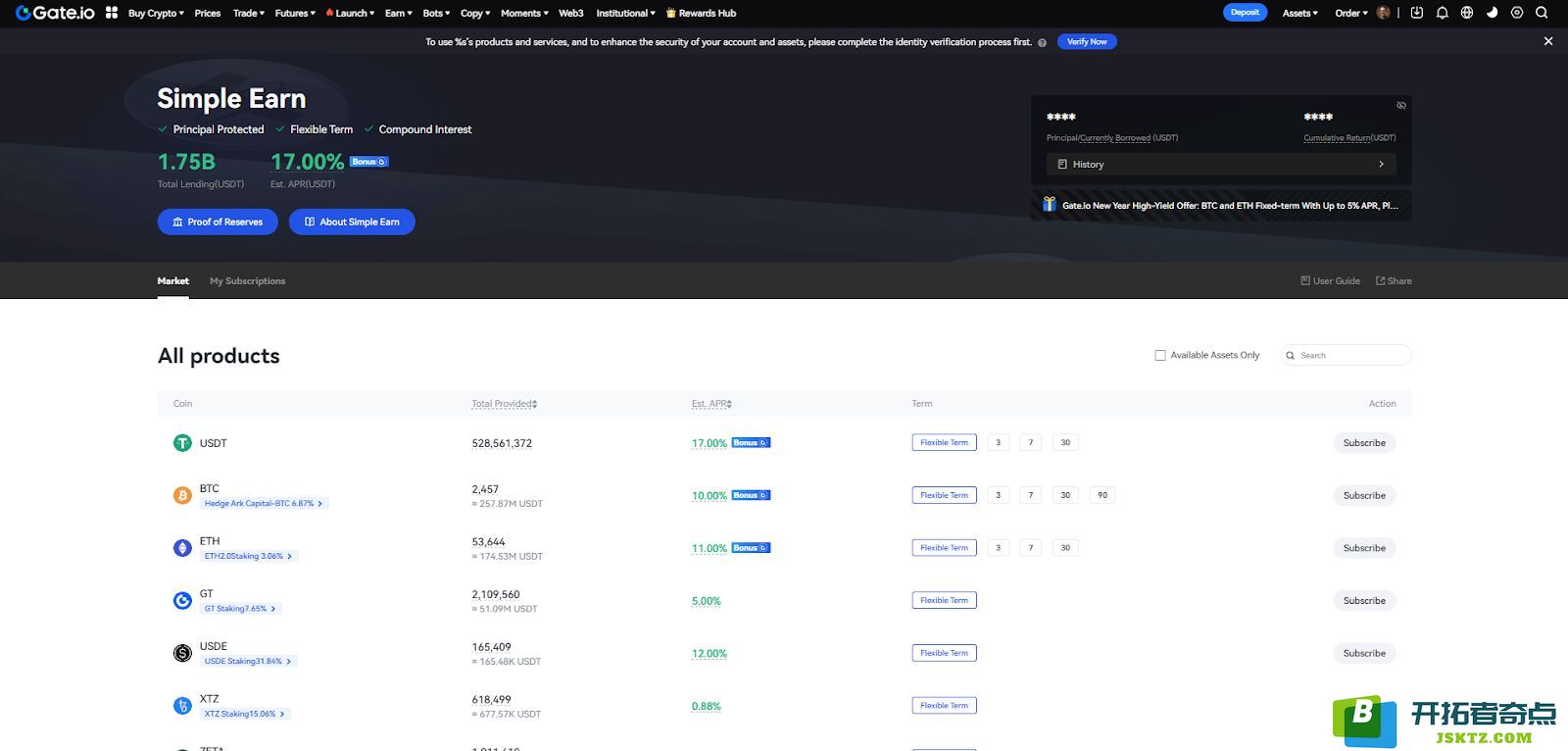Open the New Year High-Yield Offer banner
1568x751 pixels.
[1221, 206]
